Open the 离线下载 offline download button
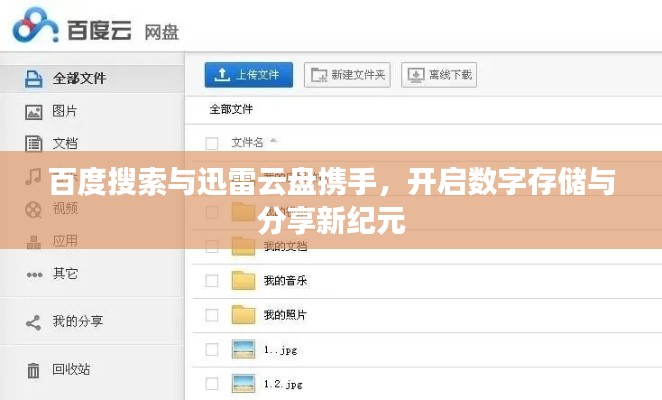The image size is (662, 400). [x=438, y=75]
